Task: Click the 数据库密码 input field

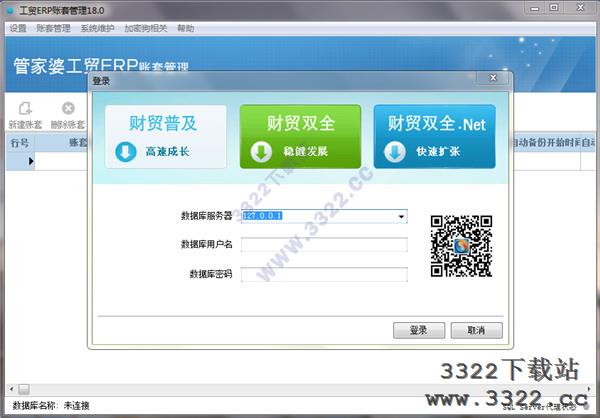Action: pyautogui.click(x=324, y=274)
